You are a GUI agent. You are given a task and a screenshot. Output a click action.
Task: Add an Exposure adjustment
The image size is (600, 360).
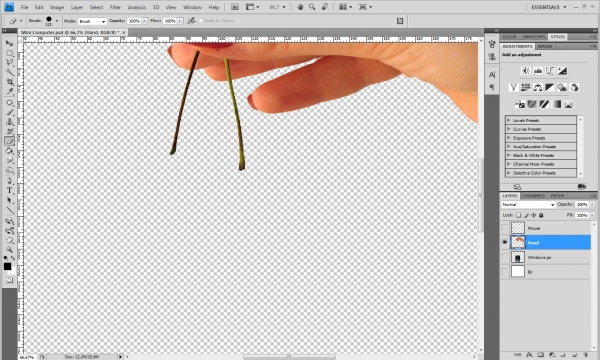pyautogui.click(x=562, y=71)
